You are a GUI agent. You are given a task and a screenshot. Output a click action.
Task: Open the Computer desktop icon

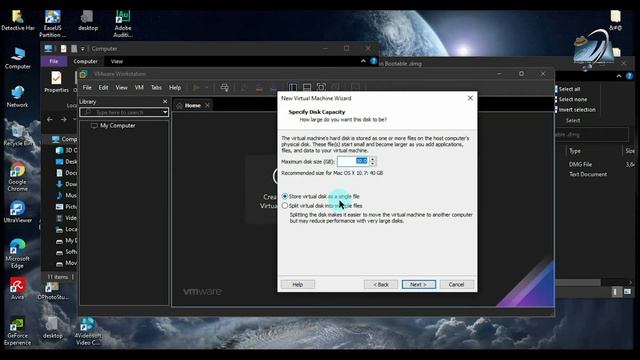pos(18,58)
